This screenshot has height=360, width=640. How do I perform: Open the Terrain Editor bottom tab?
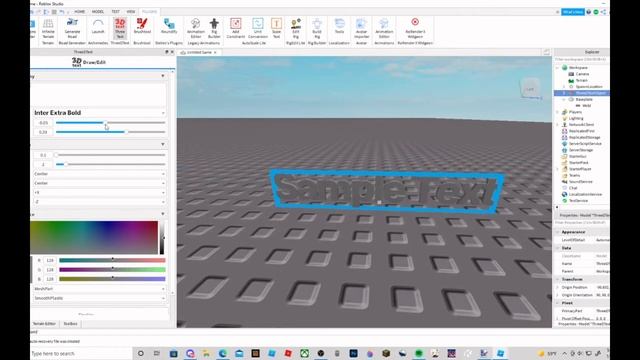point(44,324)
